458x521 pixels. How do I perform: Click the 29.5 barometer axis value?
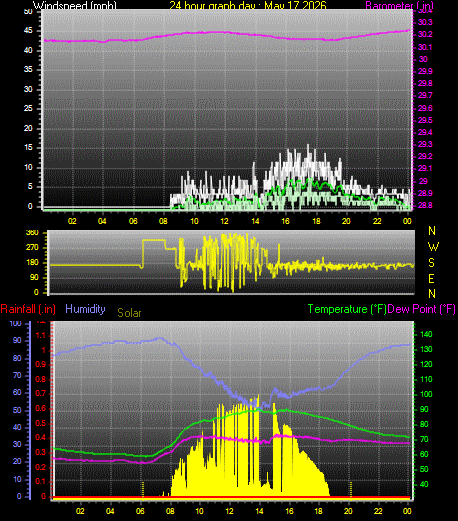click(x=425, y=120)
